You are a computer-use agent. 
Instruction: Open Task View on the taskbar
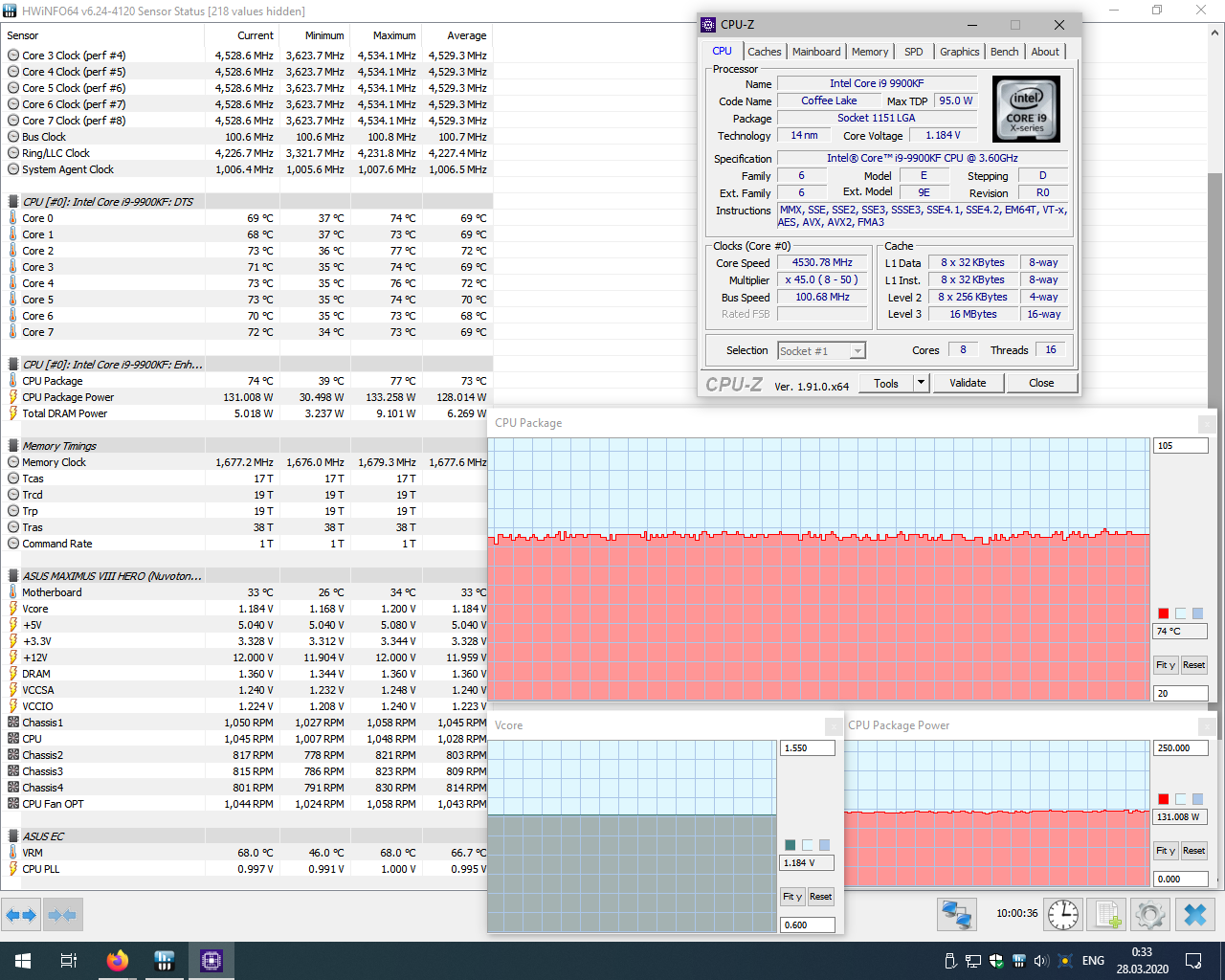(69, 960)
